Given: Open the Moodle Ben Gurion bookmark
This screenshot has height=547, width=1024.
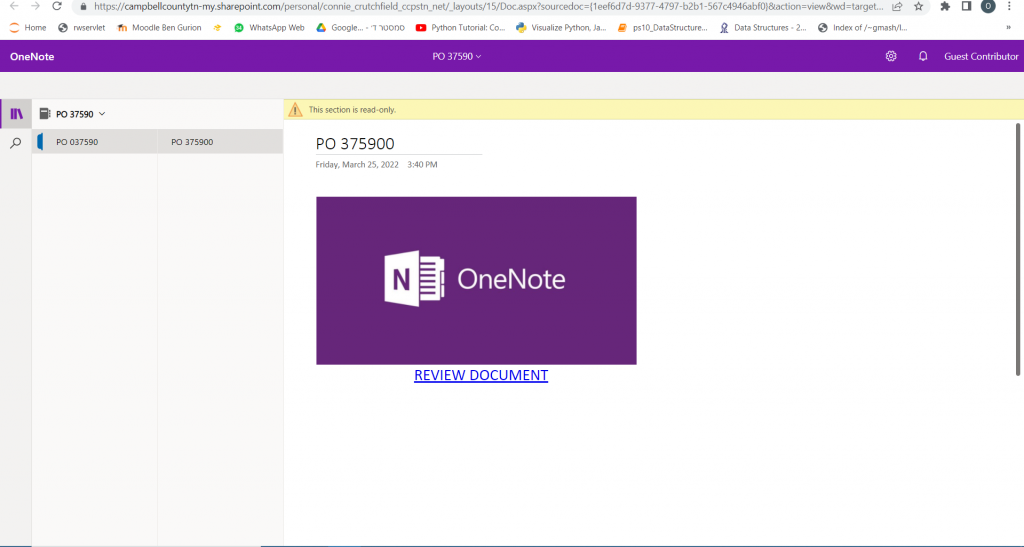Looking at the screenshot, I should click(159, 27).
